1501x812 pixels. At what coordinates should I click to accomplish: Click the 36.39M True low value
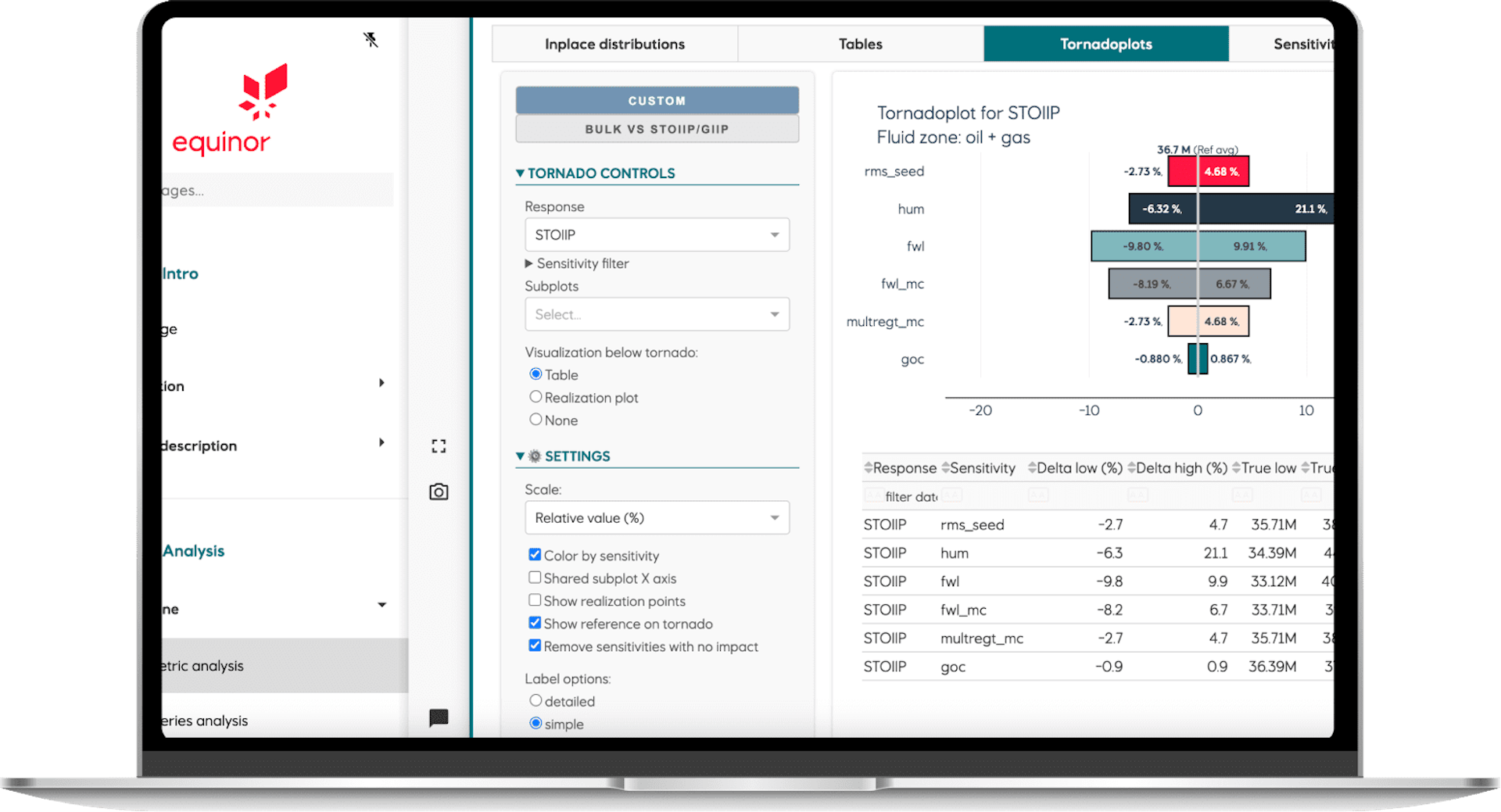1272,667
